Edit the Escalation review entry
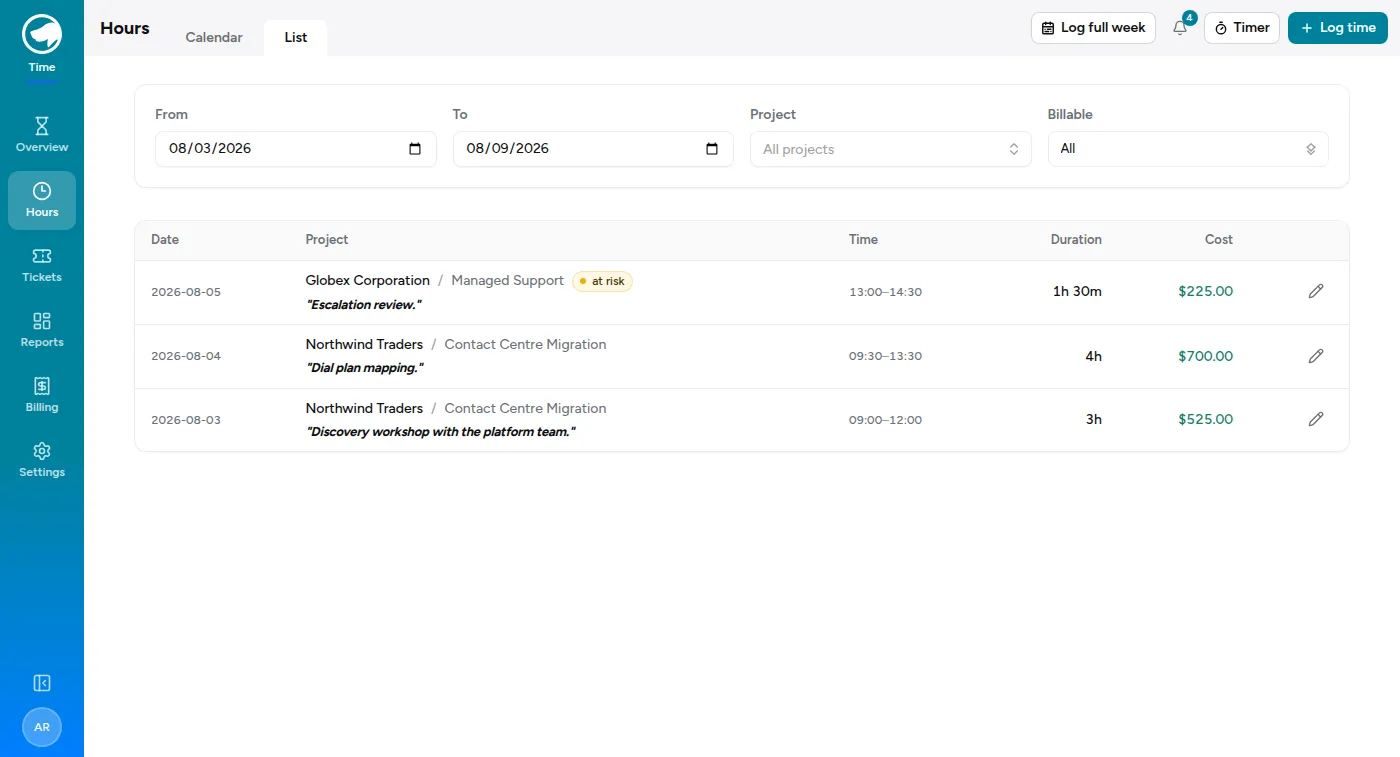Image resolution: width=1400 pixels, height=757 pixels. (1316, 291)
